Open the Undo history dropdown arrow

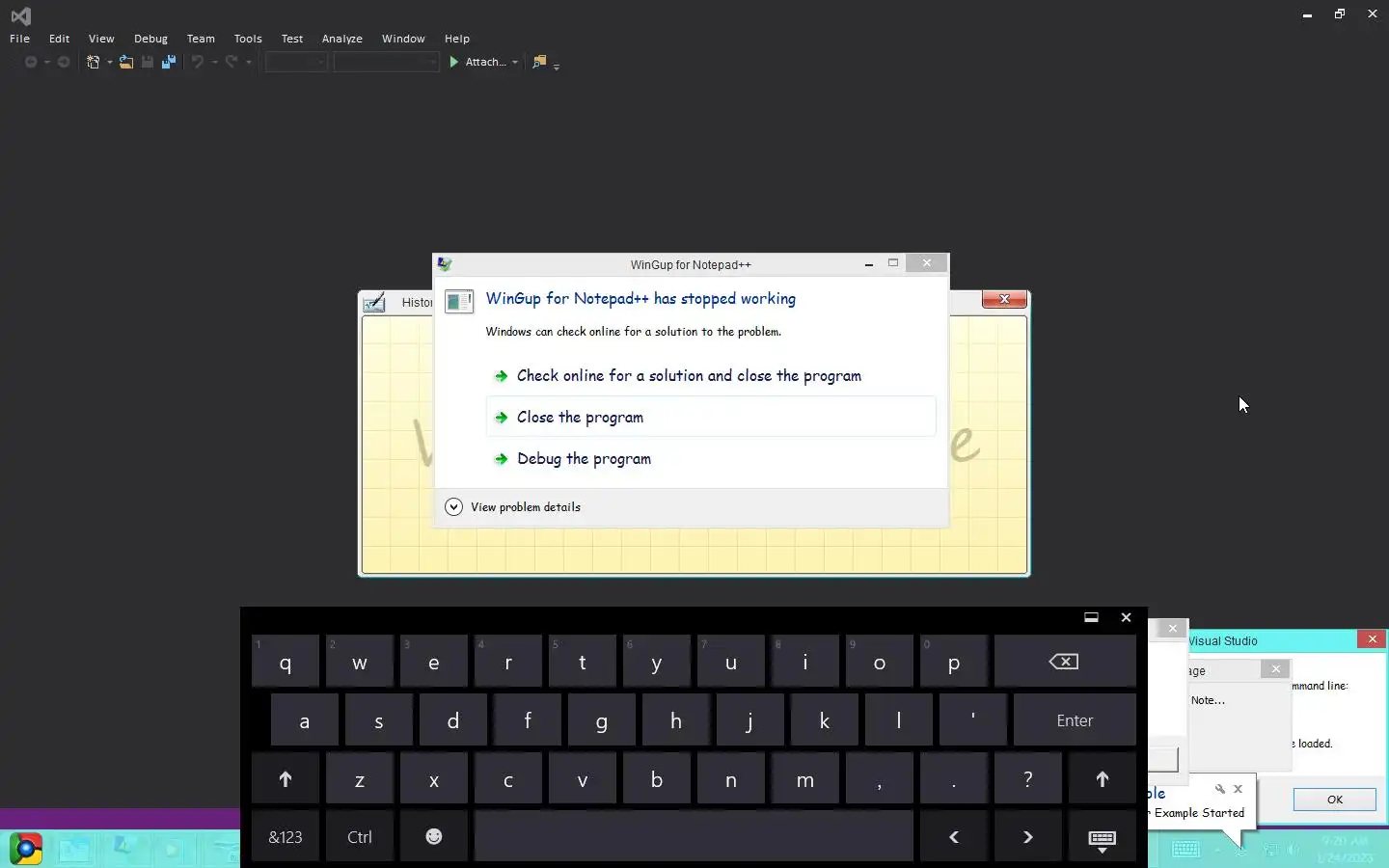[214, 63]
